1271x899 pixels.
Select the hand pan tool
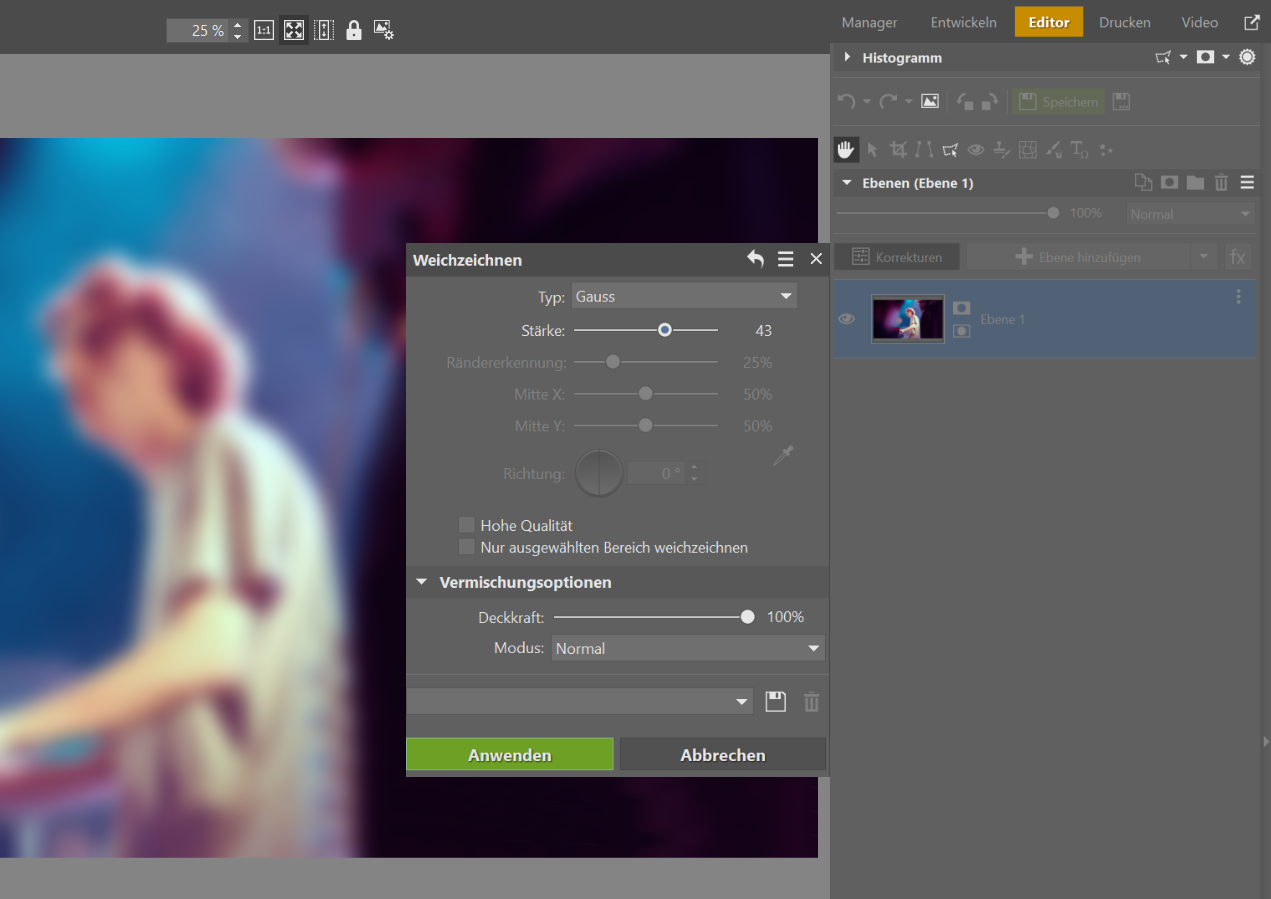pos(846,150)
